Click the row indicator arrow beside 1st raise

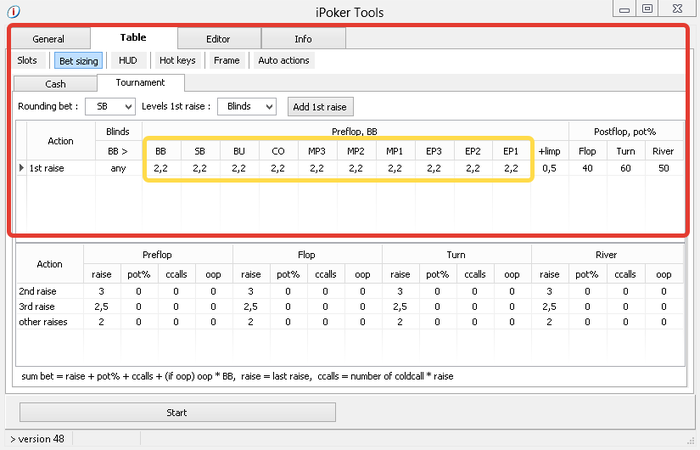coord(21,168)
